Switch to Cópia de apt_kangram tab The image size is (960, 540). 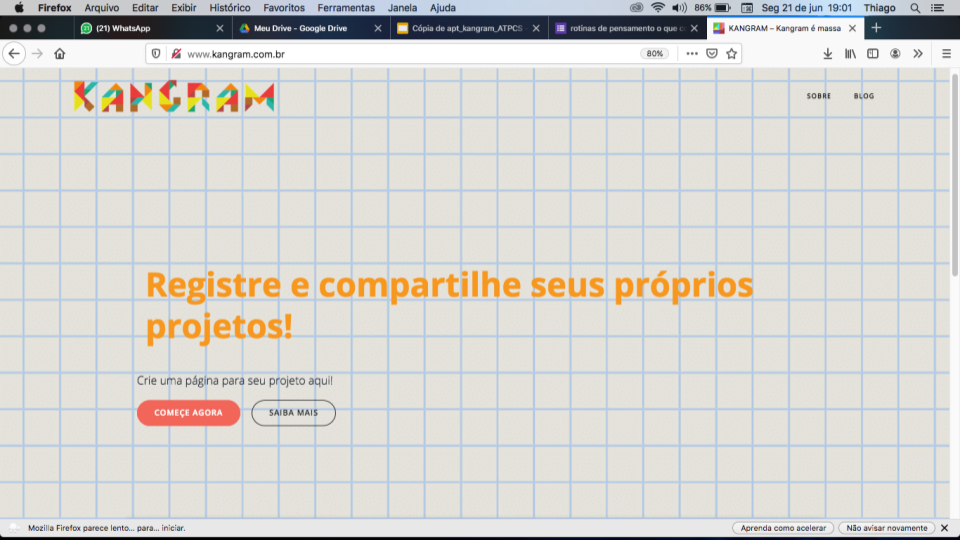pyautogui.click(x=467, y=28)
